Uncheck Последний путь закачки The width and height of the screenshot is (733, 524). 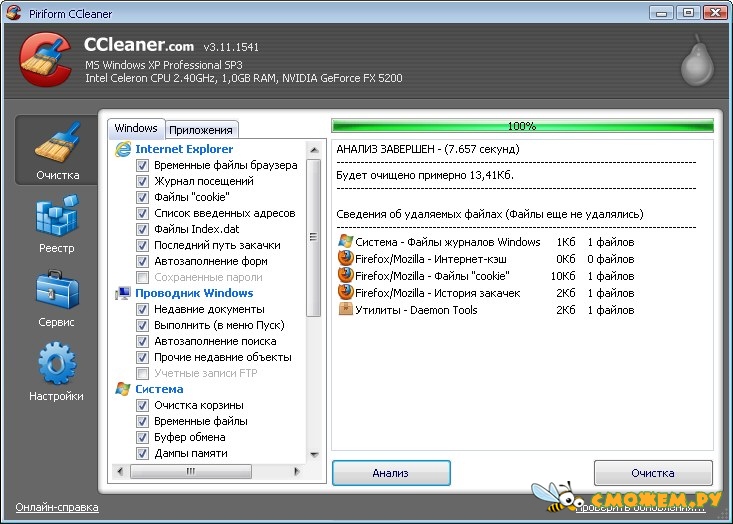[x=143, y=245]
